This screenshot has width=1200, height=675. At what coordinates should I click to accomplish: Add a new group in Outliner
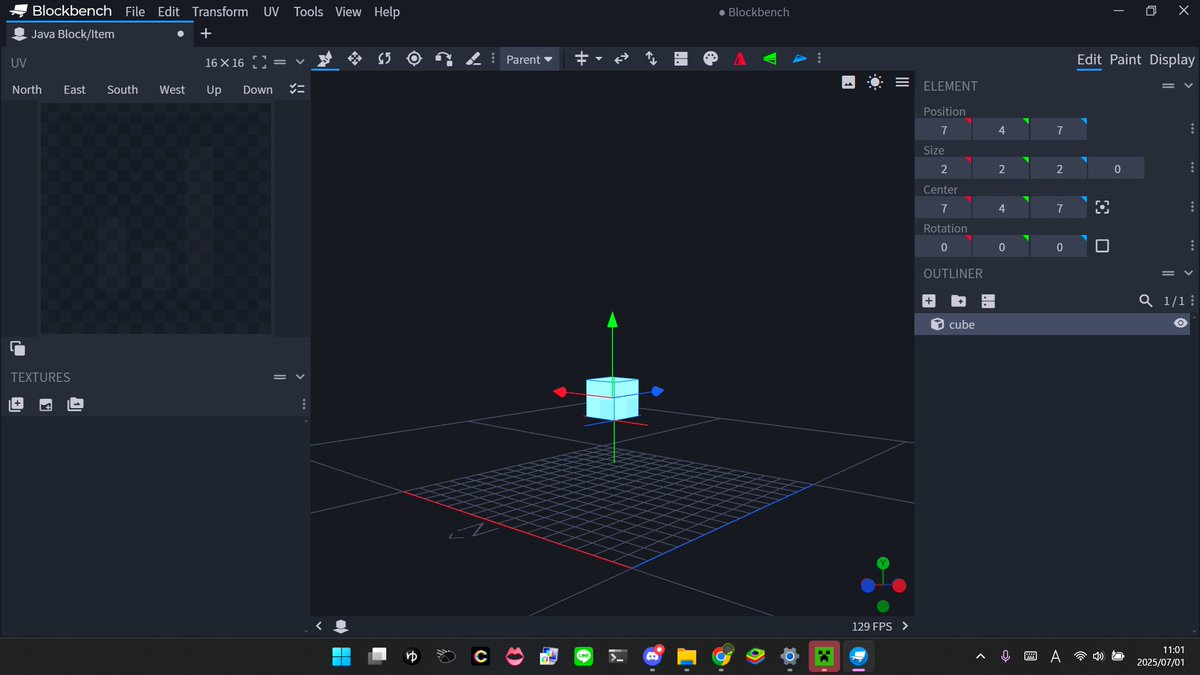click(958, 301)
